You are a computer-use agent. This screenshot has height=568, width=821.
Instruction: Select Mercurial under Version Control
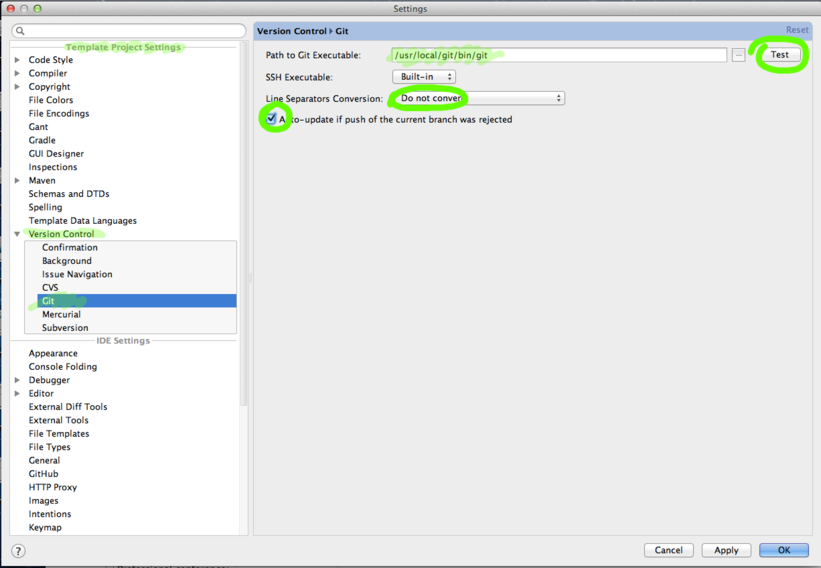tap(61, 315)
